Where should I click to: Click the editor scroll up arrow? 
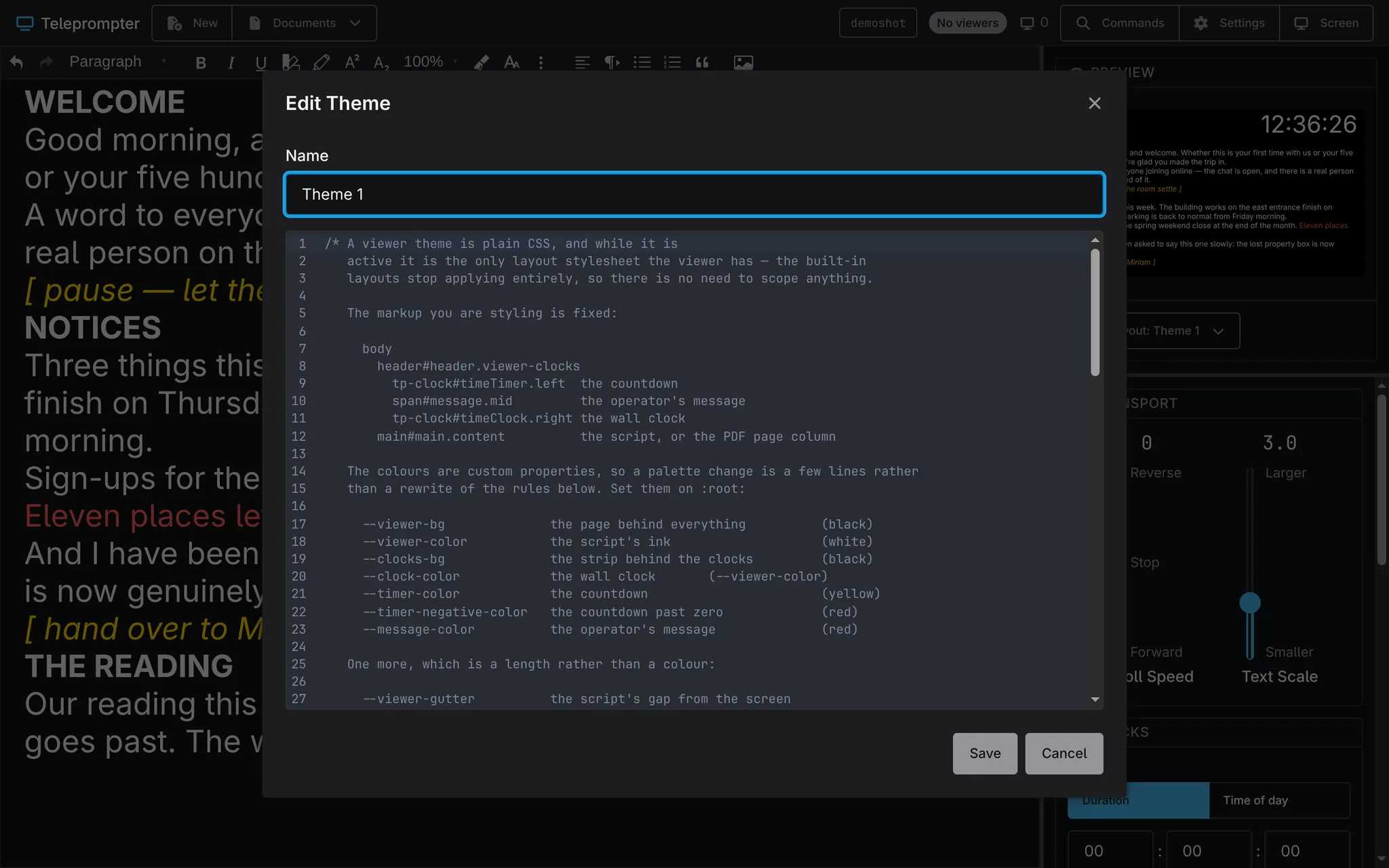[x=1095, y=240]
